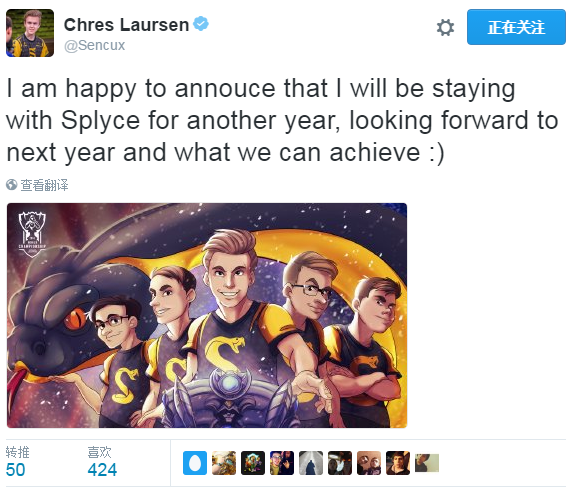Open the seventh liker avatar
The width and height of the screenshot is (567, 493).
(369, 463)
